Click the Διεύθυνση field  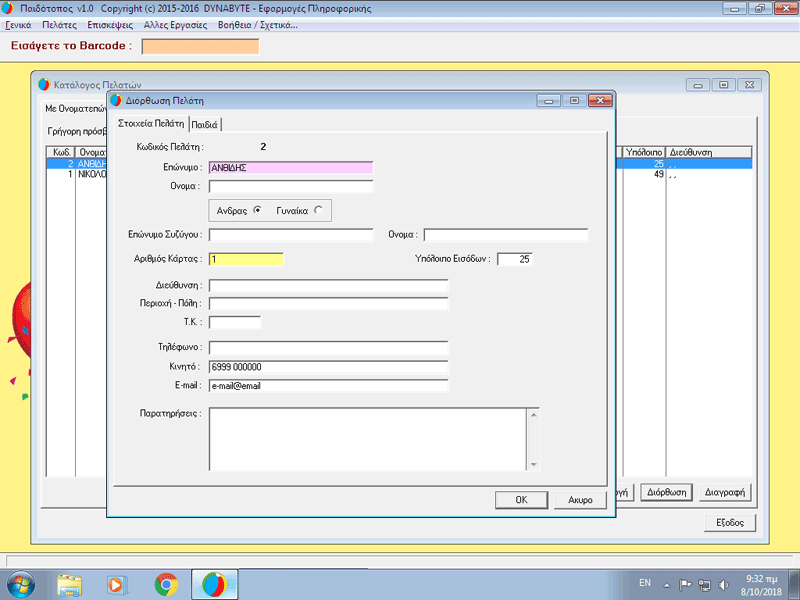point(328,285)
